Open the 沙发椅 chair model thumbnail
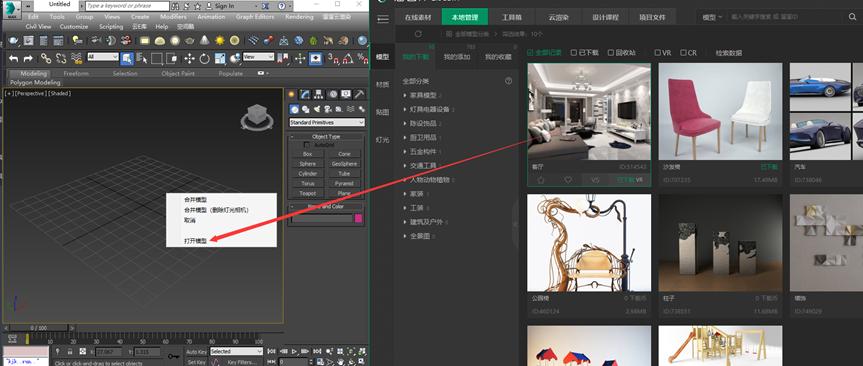Screen dimensions: 863x366 (x=720, y=111)
